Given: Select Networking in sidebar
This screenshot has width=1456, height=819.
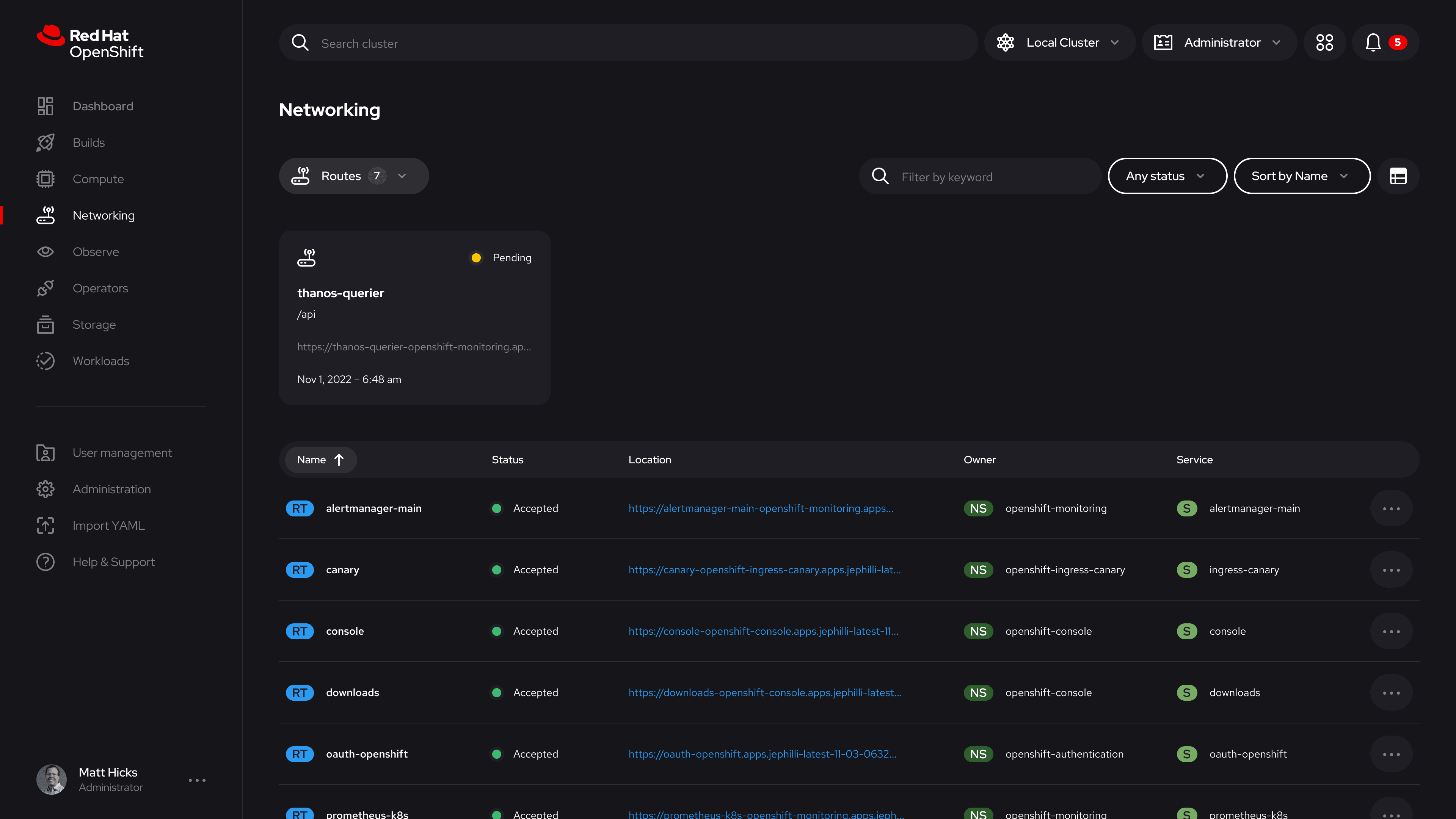Looking at the screenshot, I should click(x=104, y=215).
